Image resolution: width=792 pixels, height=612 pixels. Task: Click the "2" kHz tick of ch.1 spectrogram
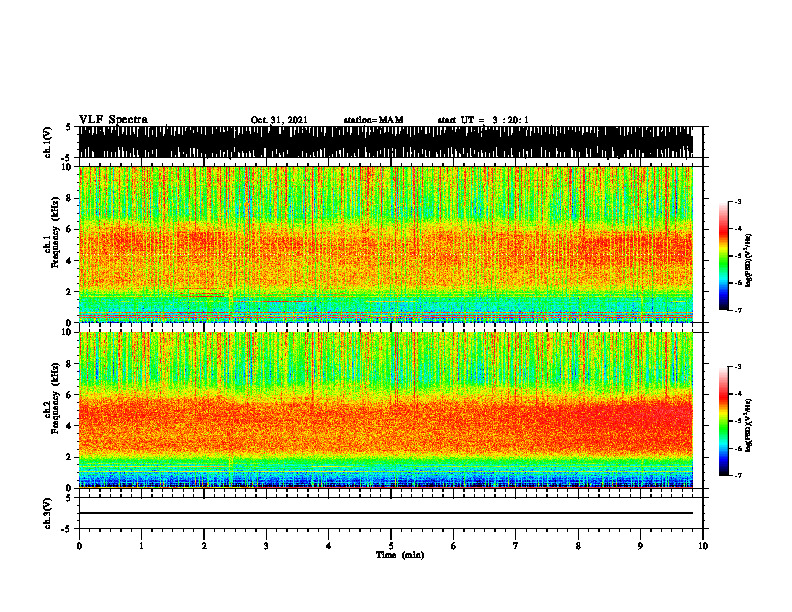click(x=70, y=291)
